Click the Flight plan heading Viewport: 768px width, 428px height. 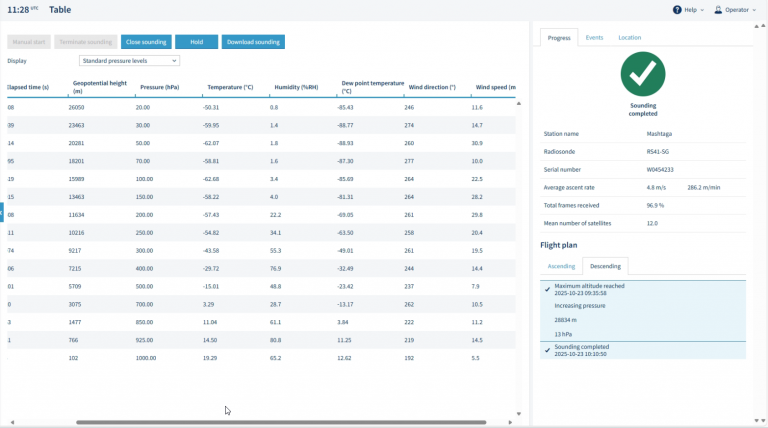[x=559, y=245]
